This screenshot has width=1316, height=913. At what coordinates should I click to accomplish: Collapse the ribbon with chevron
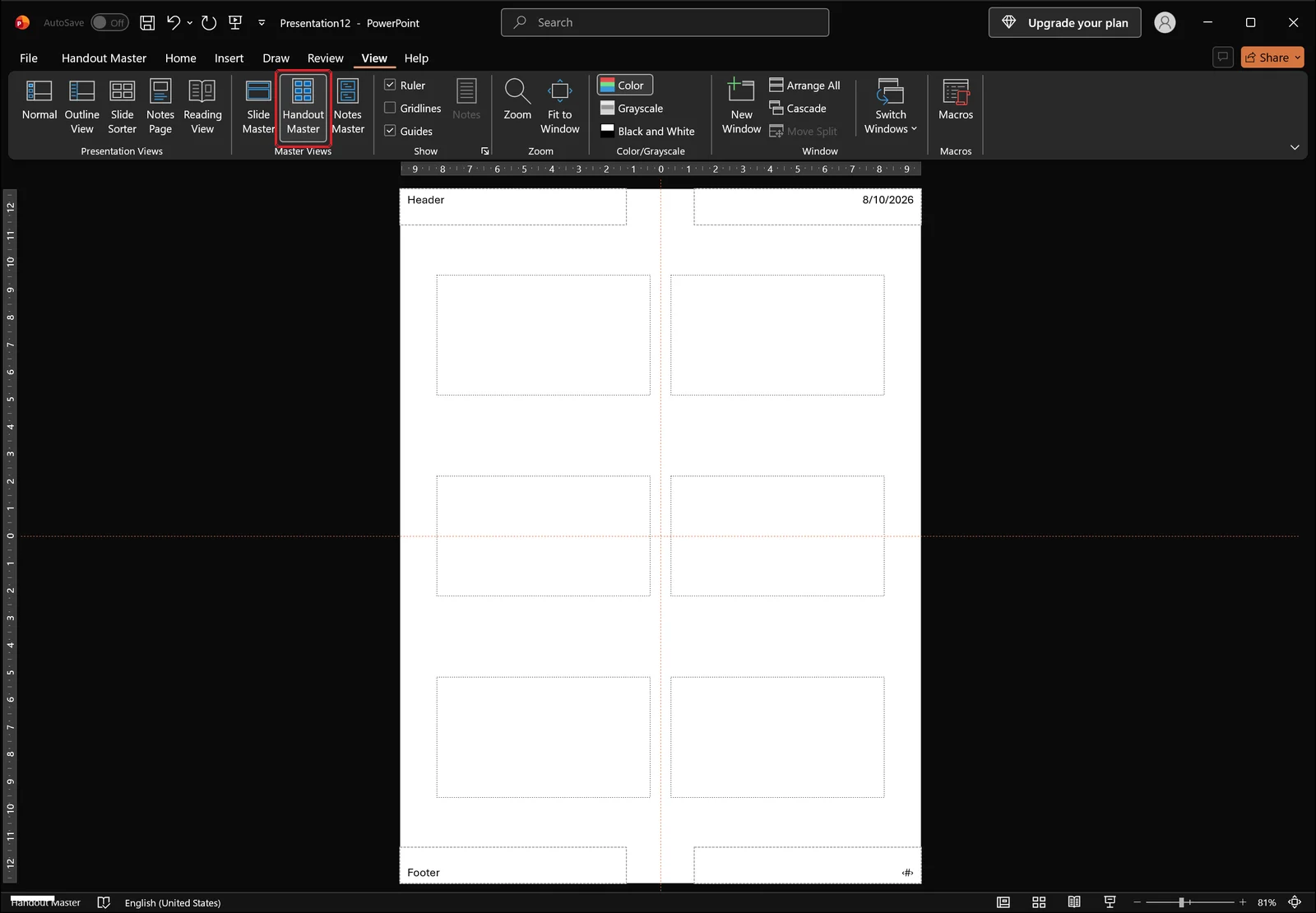point(1295,147)
